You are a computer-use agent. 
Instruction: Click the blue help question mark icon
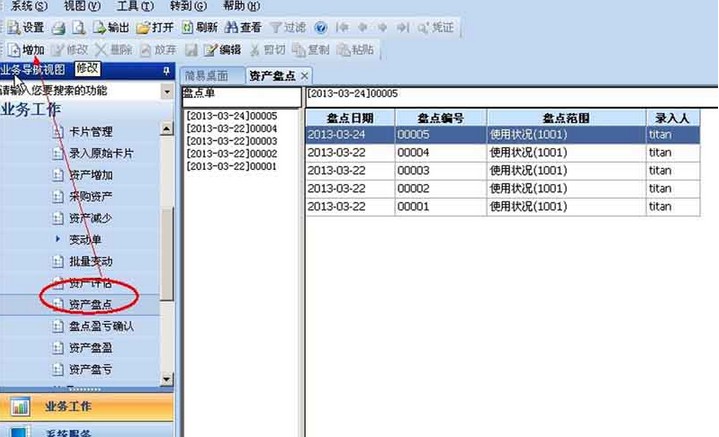[x=320, y=28]
